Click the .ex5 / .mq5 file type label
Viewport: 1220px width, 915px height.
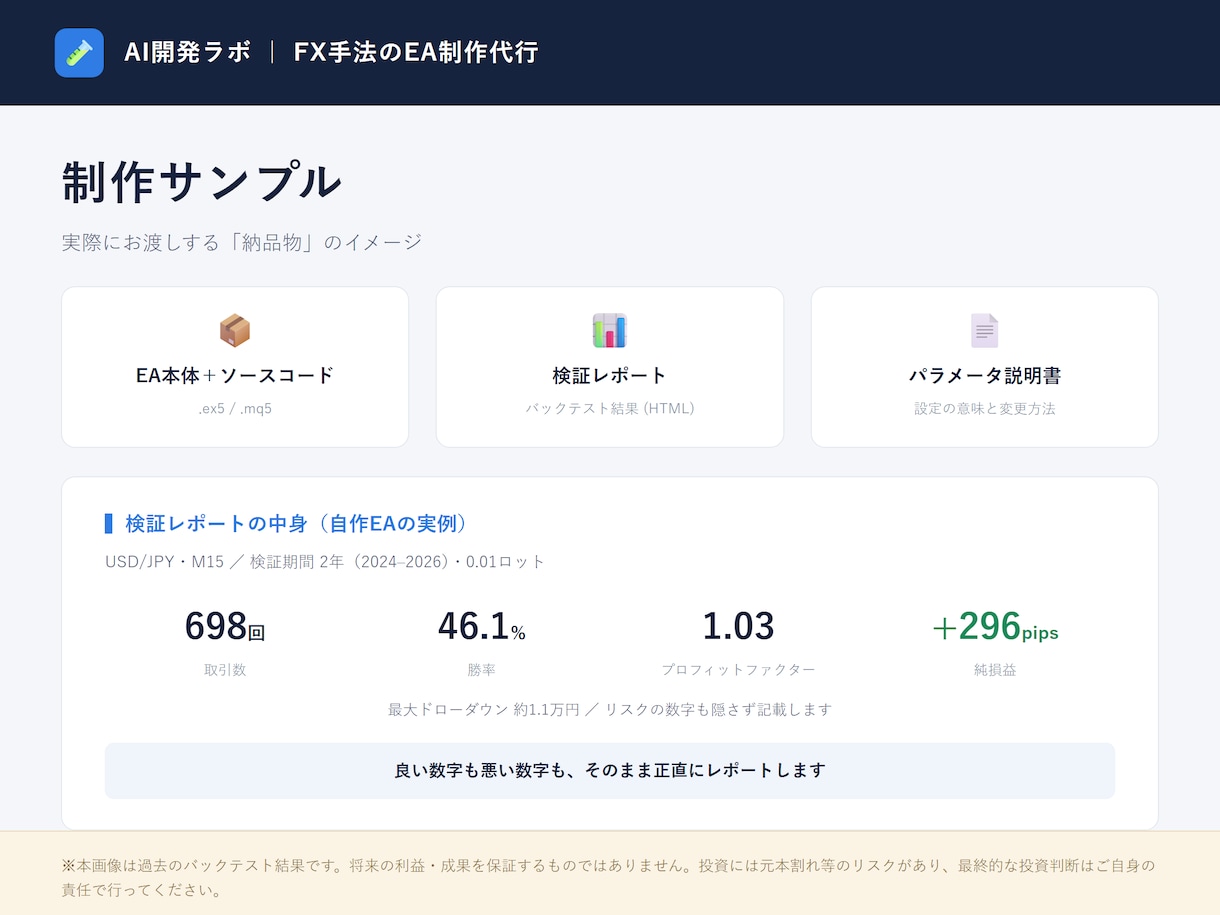point(235,409)
